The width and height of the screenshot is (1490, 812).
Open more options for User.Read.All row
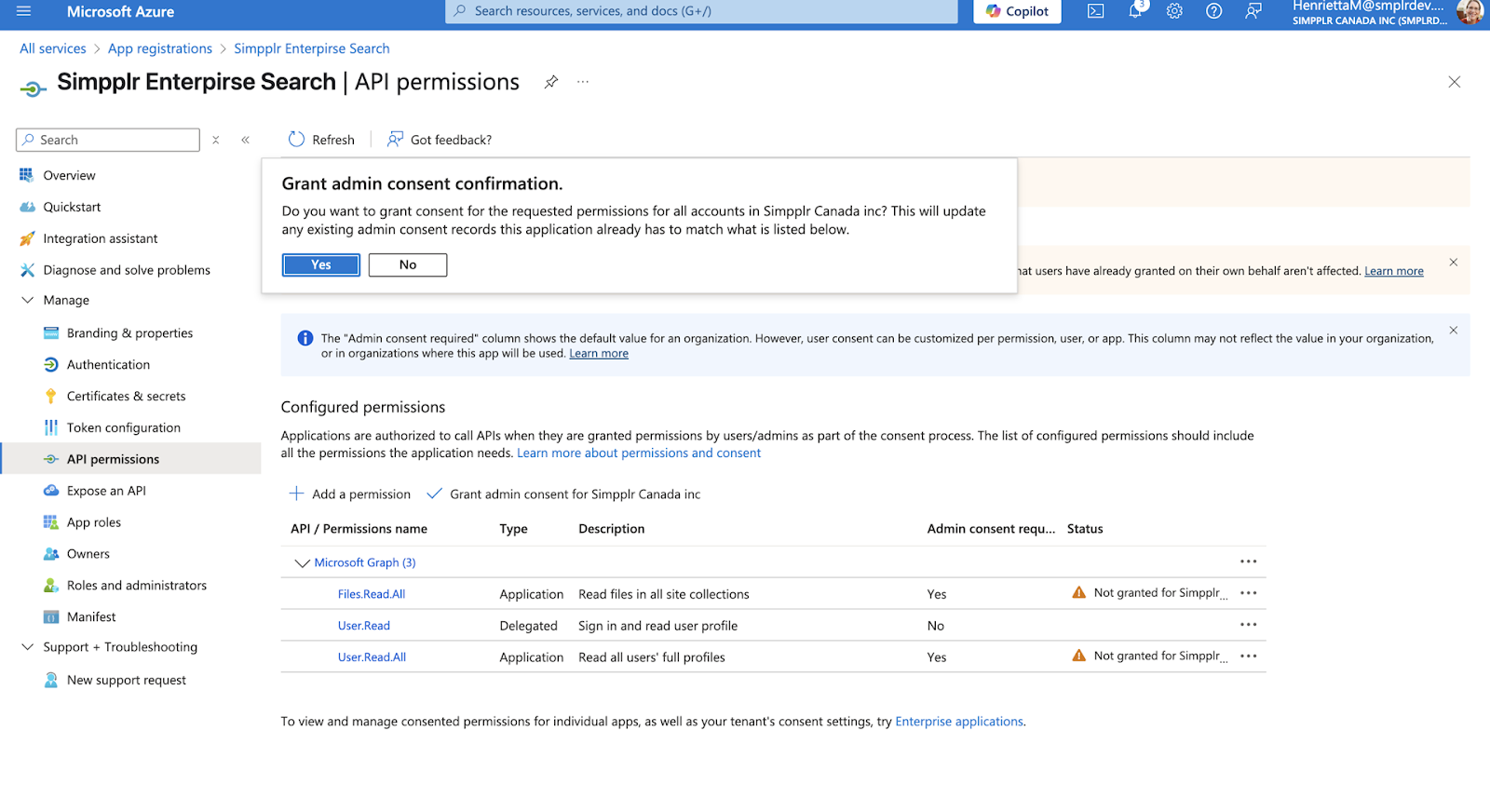pyautogui.click(x=1248, y=656)
